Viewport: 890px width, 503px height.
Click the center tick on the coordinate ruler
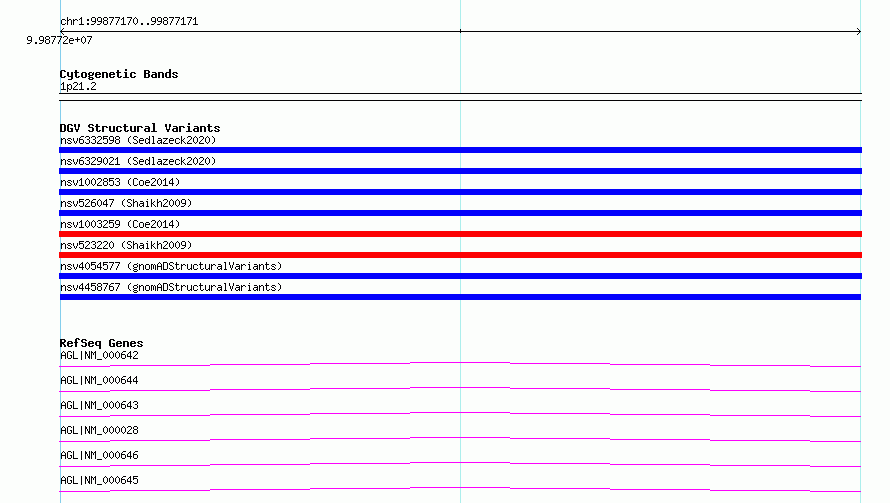(x=460, y=31)
